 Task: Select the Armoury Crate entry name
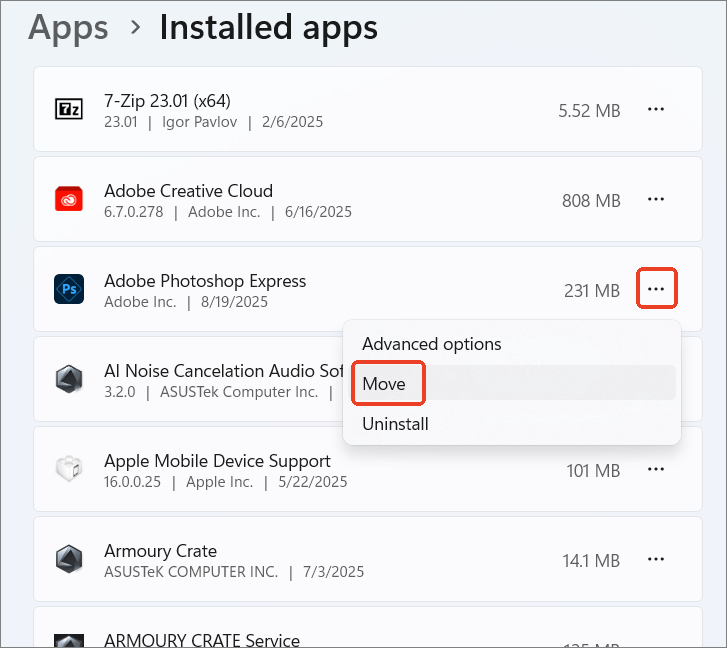tap(160, 551)
